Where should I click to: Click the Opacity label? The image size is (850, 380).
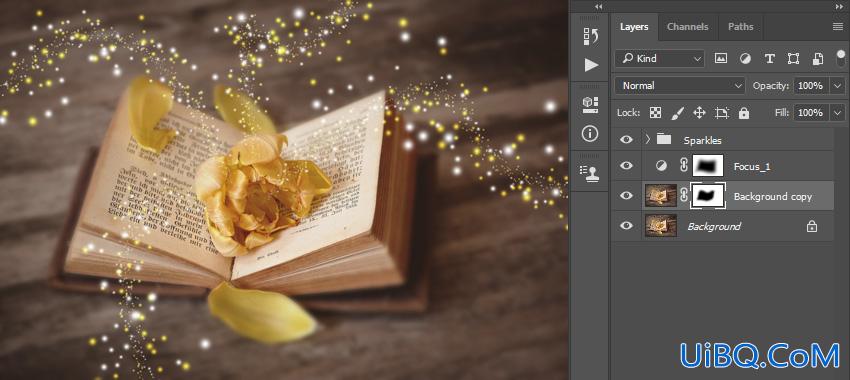pos(771,86)
